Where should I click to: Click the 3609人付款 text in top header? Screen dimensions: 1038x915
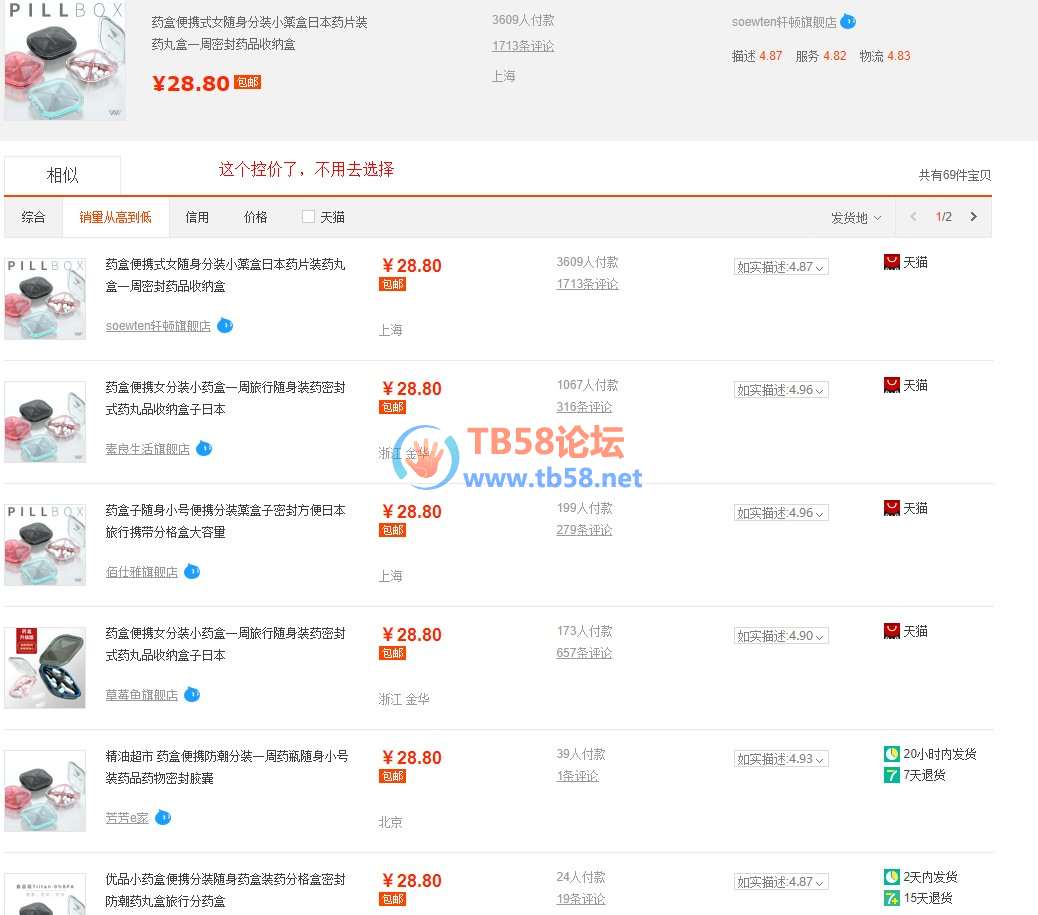523,20
